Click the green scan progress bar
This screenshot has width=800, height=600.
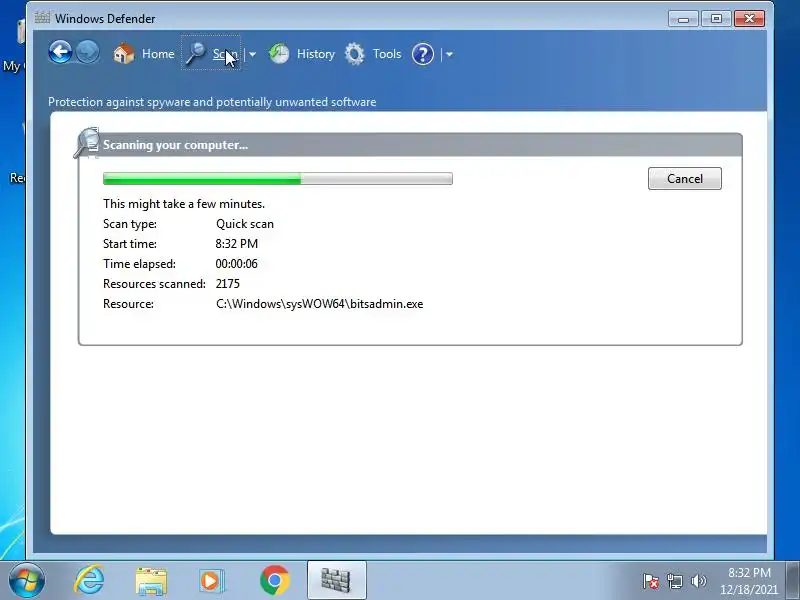(x=278, y=178)
